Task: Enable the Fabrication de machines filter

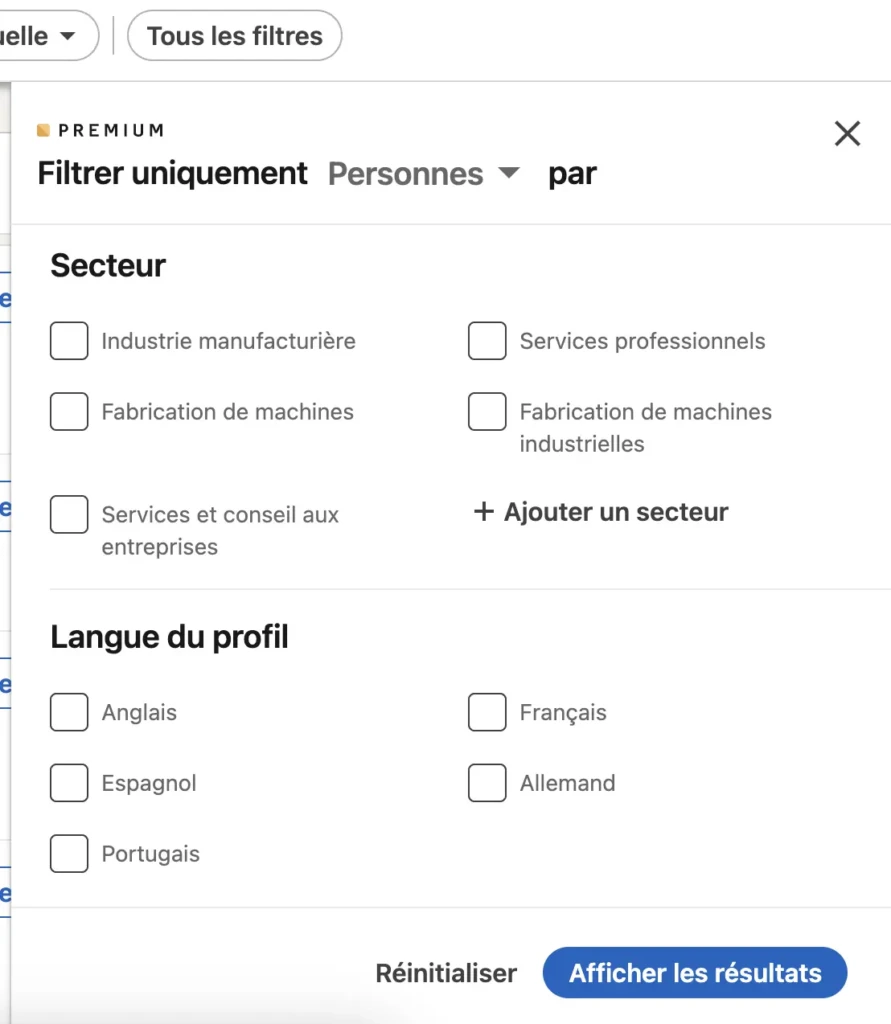Action: click(x=69, y=412)
